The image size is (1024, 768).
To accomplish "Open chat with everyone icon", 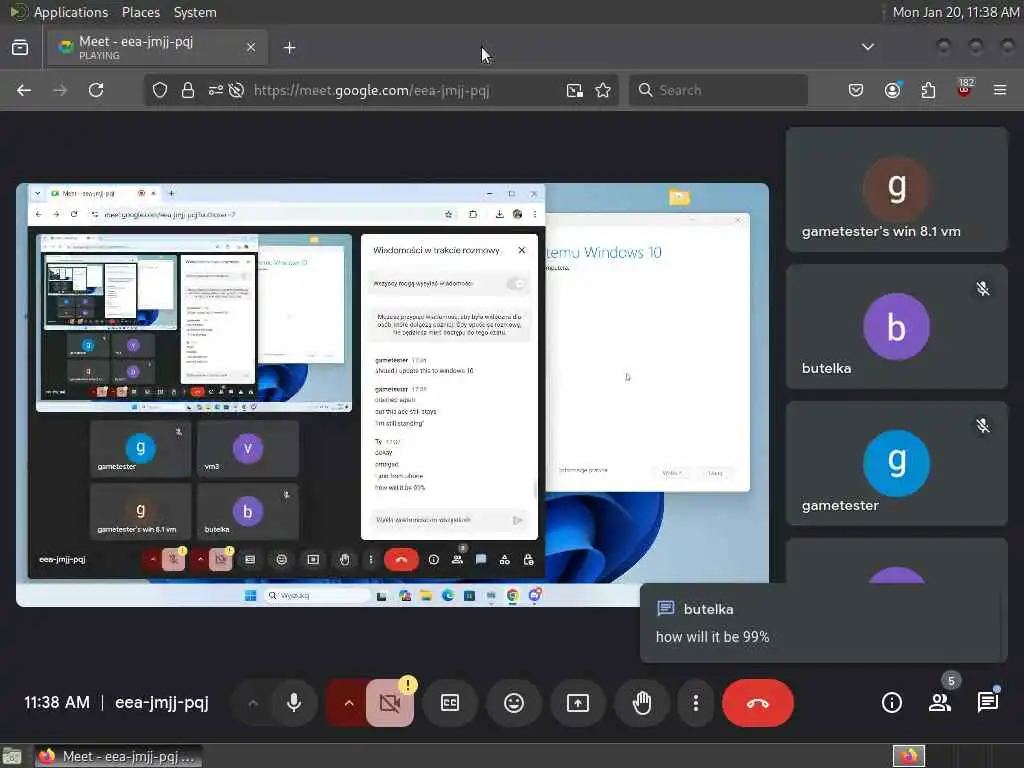I will coord(987,703).
